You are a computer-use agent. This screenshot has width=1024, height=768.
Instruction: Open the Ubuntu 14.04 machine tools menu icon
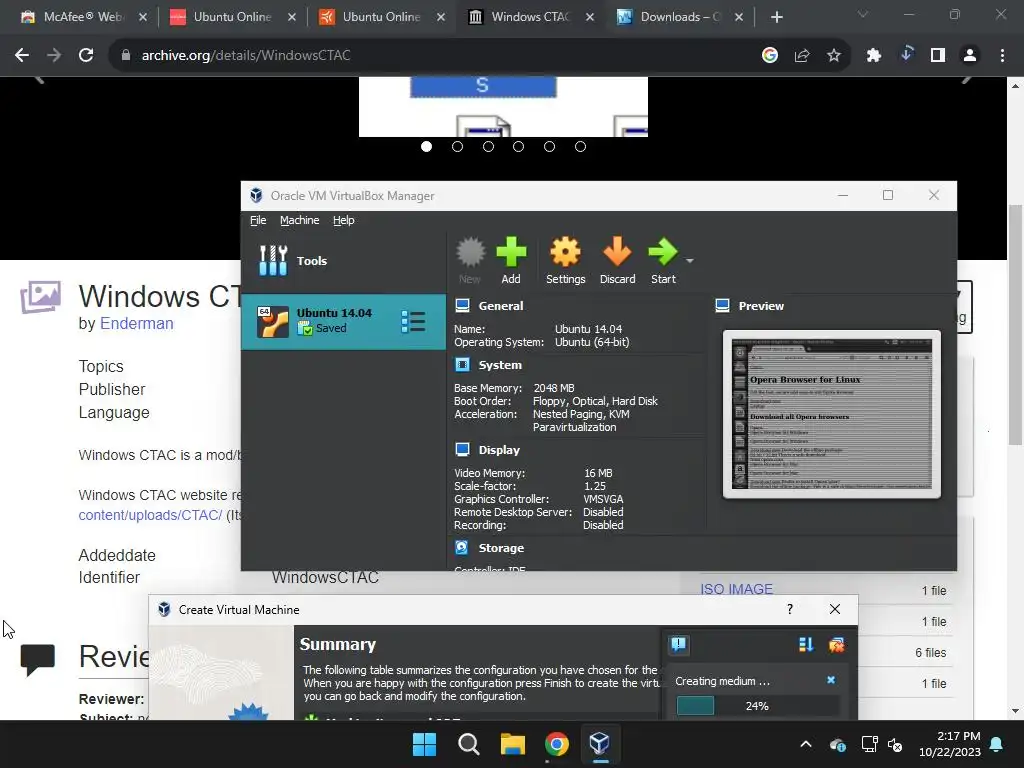click(413, 321)
